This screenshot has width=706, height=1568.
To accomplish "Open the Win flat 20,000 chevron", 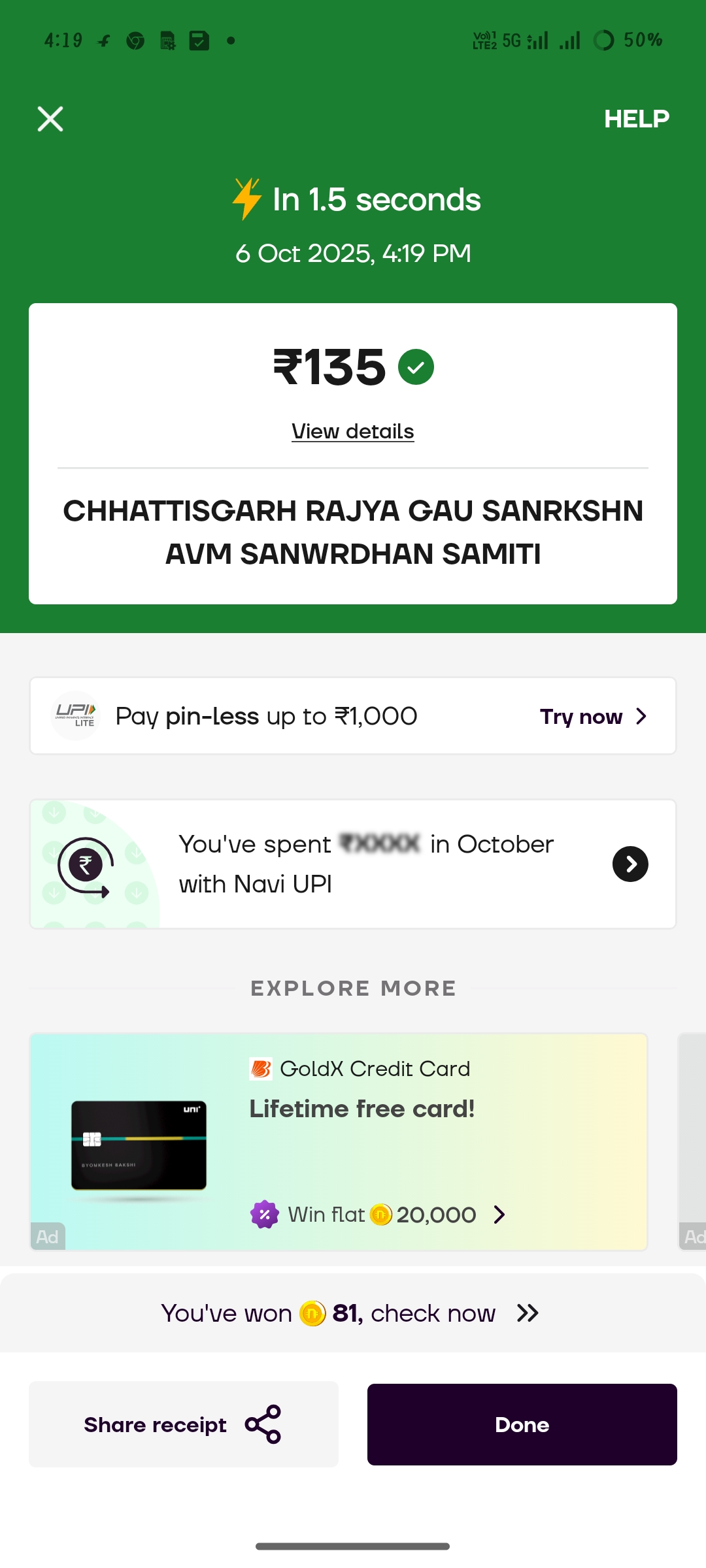I will click(499, 1215).
